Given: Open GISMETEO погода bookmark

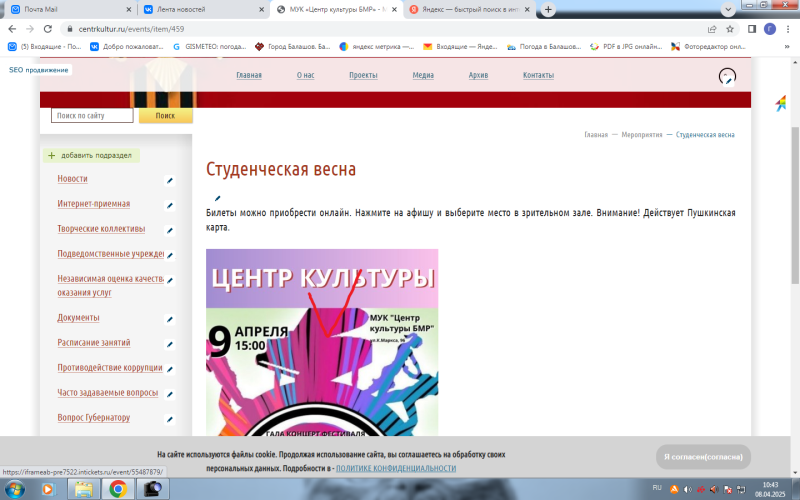Looking at the screenshot, I should (x=210, y=46).
